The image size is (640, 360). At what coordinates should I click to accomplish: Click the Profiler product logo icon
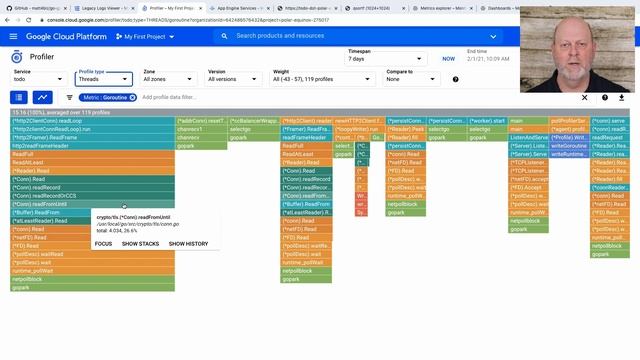pos(17,57)
